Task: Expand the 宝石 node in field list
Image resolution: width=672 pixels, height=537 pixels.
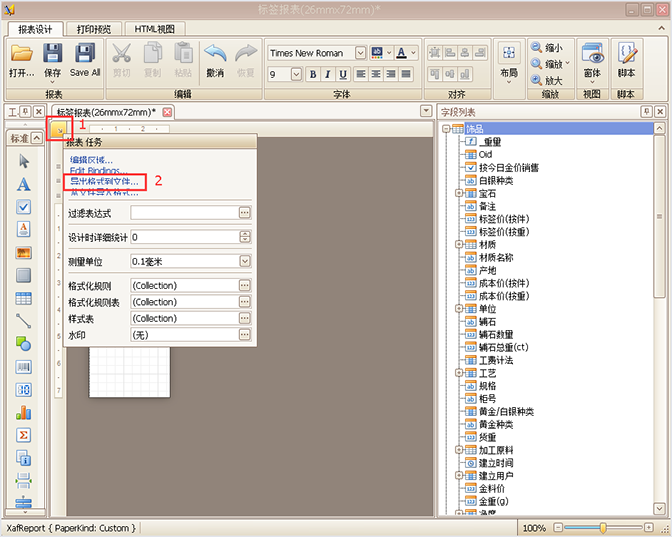Action: (x=459, y=193)
